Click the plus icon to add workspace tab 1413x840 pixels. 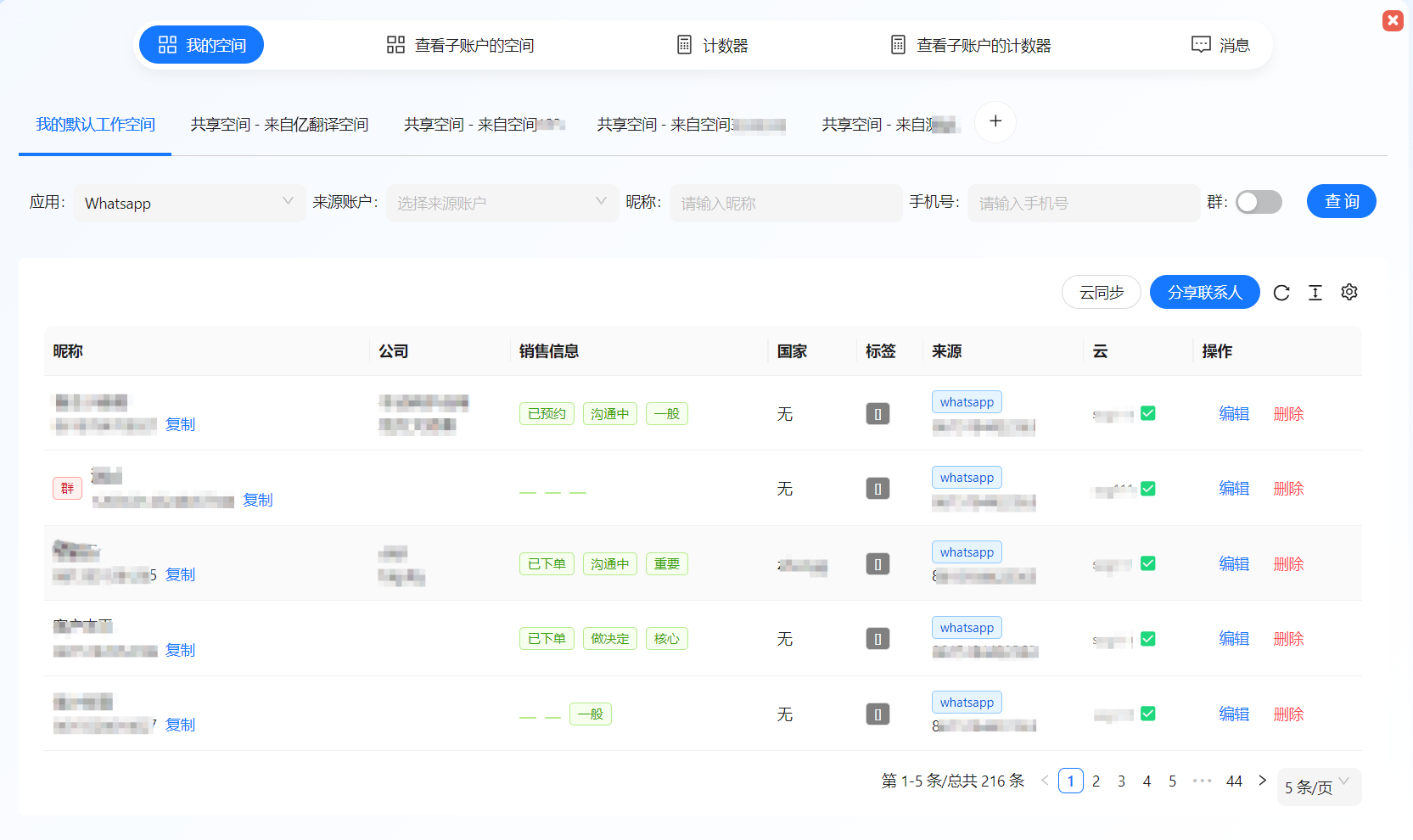click(995, 122)
